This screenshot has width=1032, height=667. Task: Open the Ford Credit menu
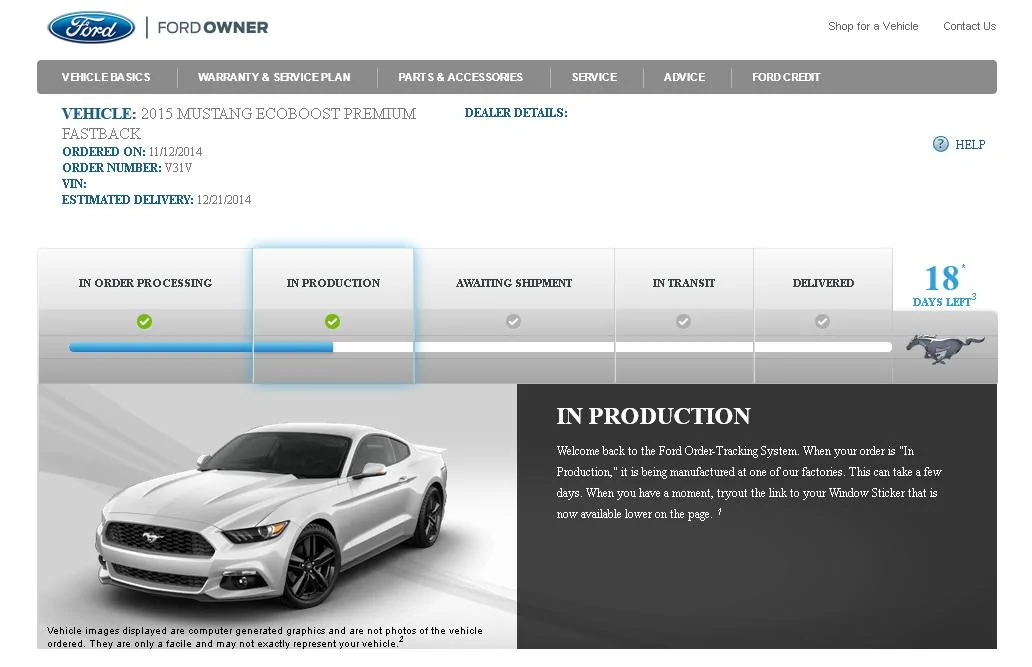coord(786,77)
